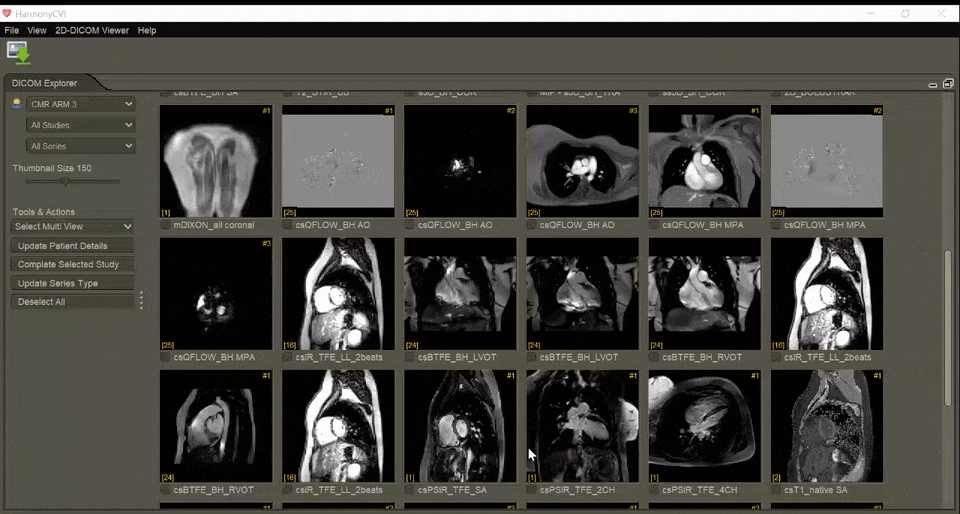Select the csQFLOW_BH AO thumbnail badged #1

click(x=338, y=161)
